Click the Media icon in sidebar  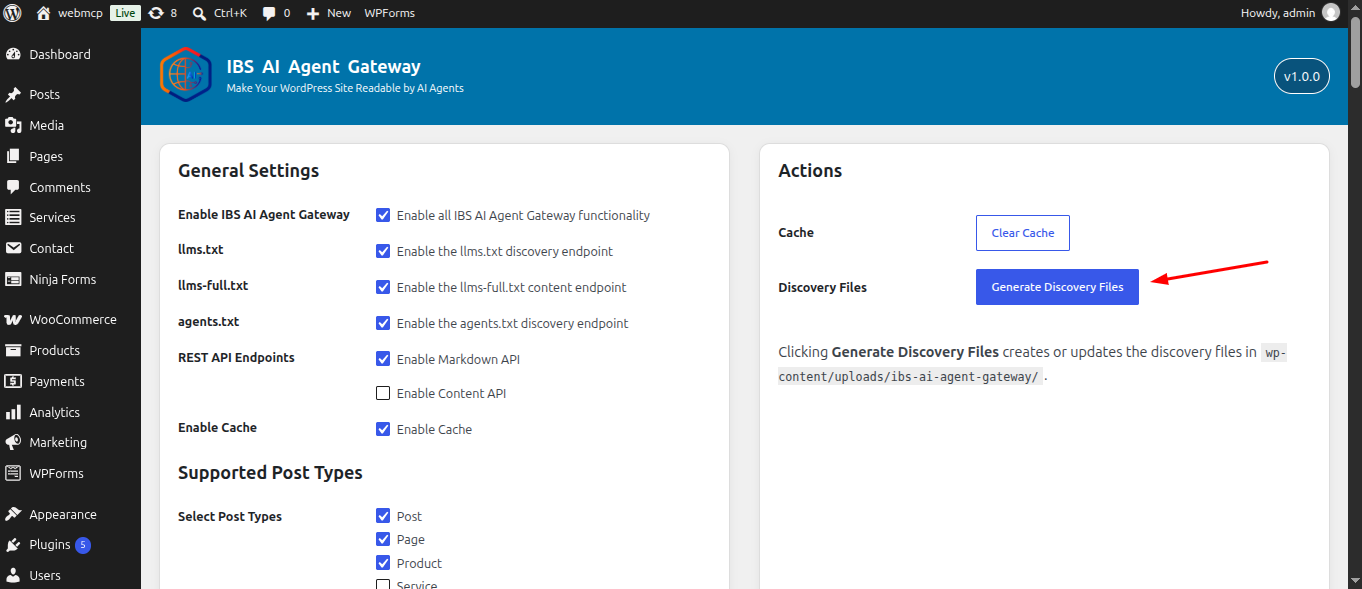click(13, 125)
